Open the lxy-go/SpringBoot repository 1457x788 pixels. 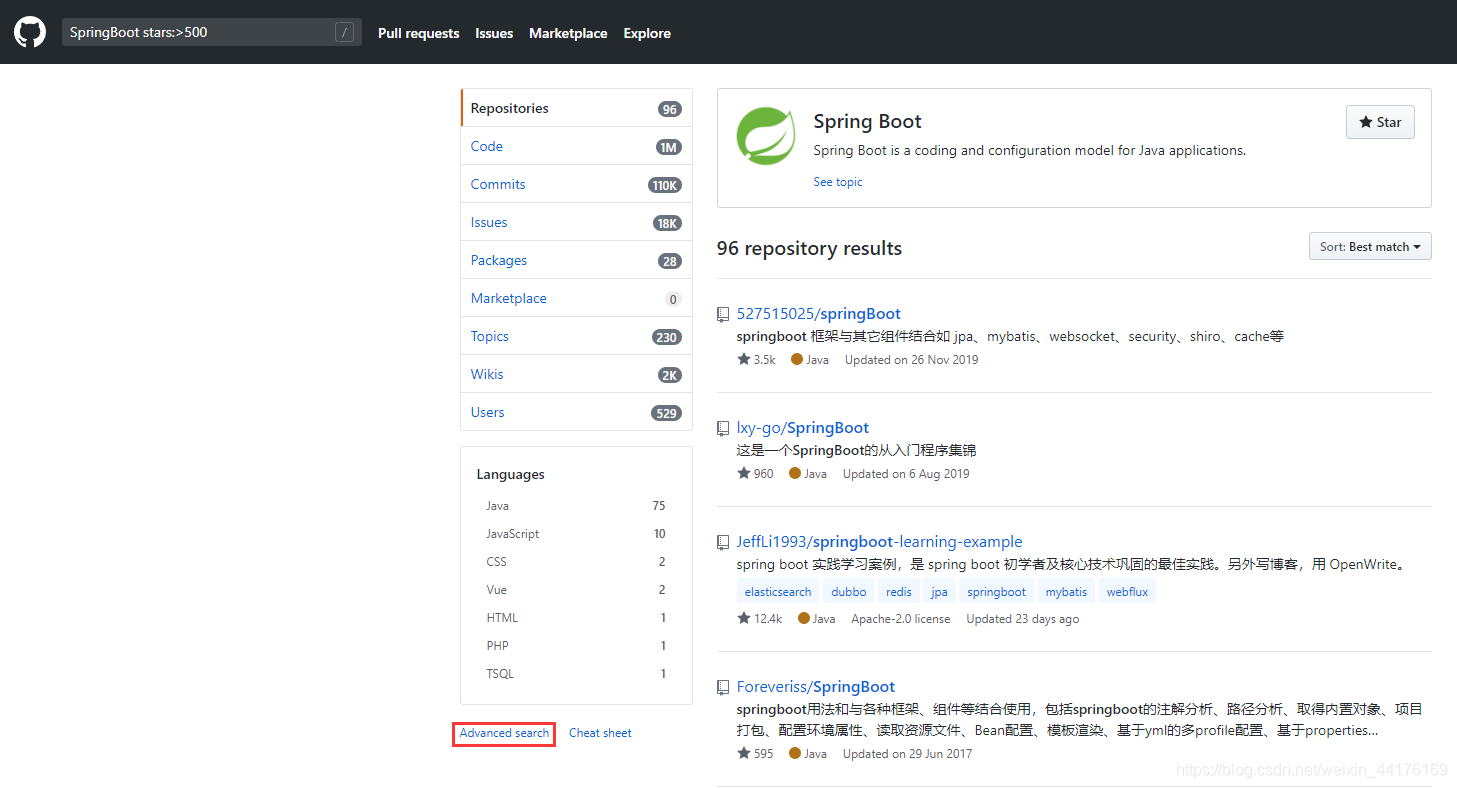click(x=802, y=428)
